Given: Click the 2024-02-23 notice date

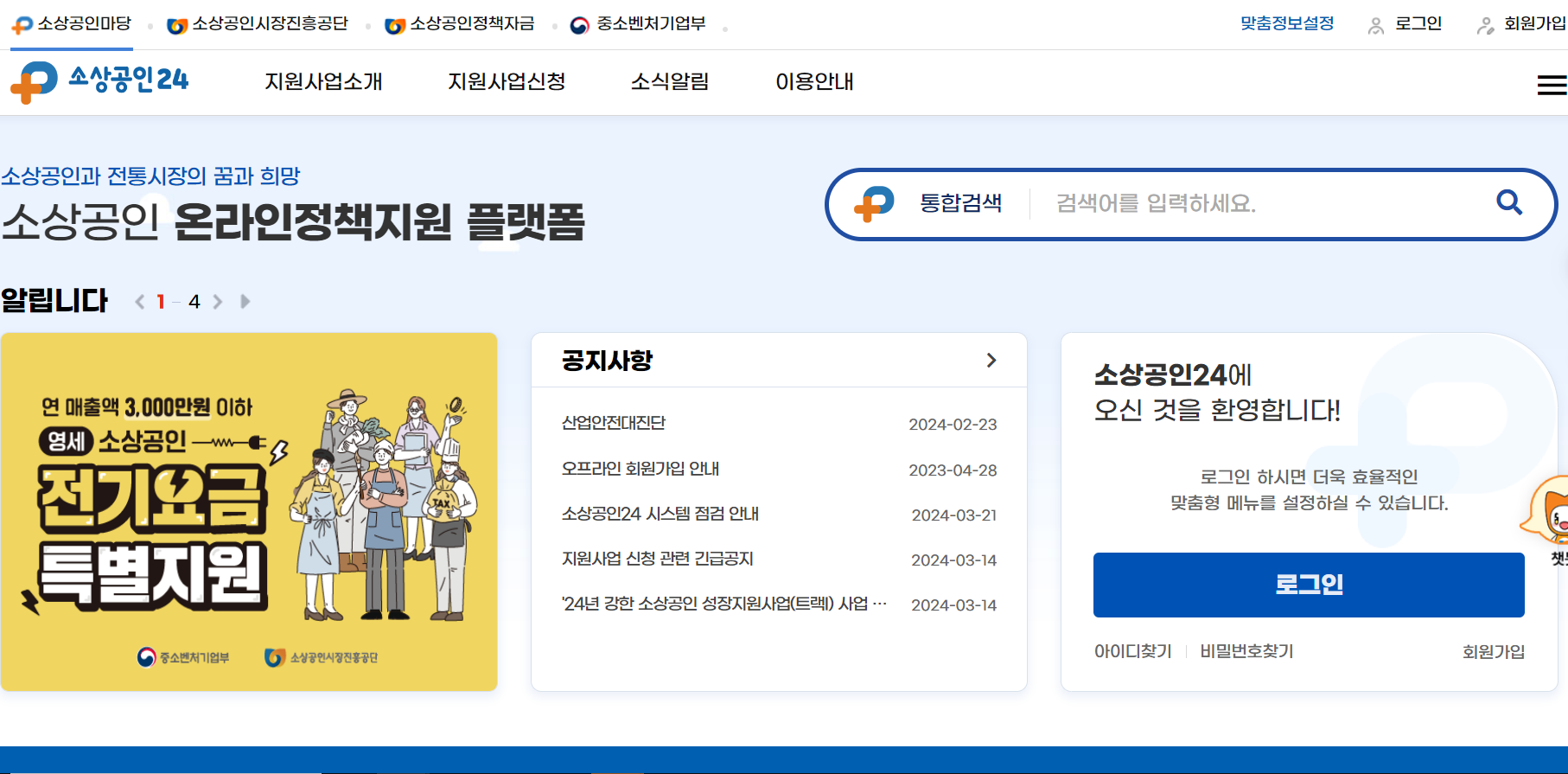Looking at the screenshot, I should click(953, 425).
